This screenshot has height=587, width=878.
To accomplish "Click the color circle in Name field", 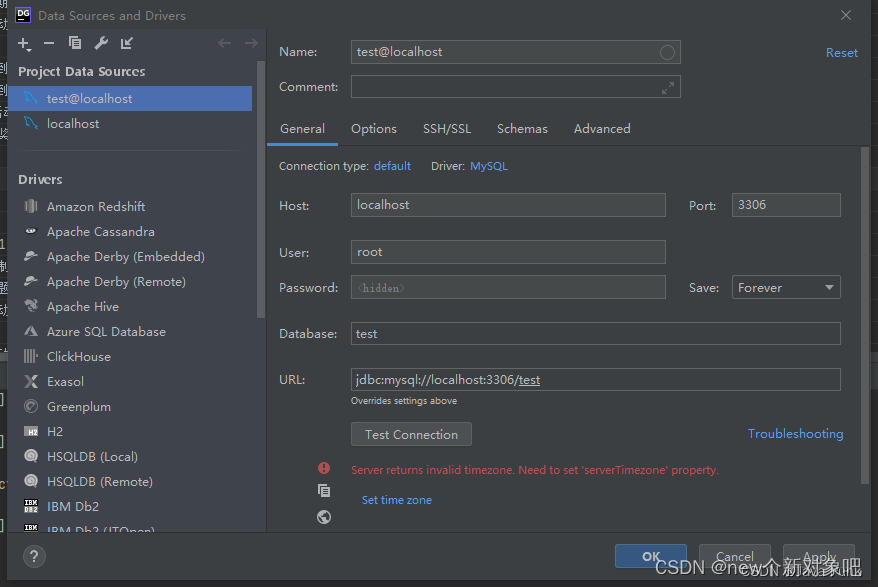I will pyautogui.click(x=667, y=53).
